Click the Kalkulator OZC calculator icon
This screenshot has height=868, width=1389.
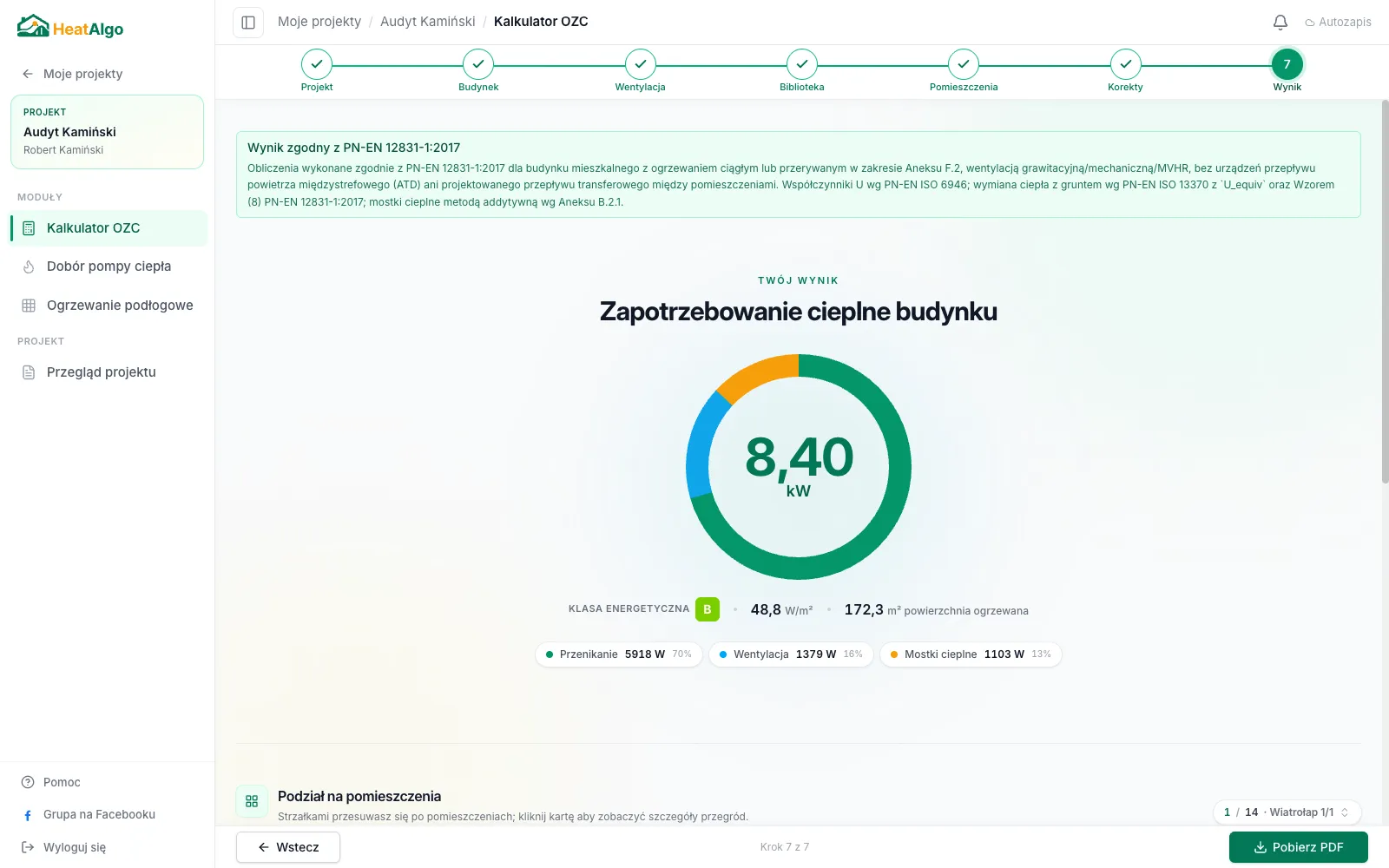[29, 228]
